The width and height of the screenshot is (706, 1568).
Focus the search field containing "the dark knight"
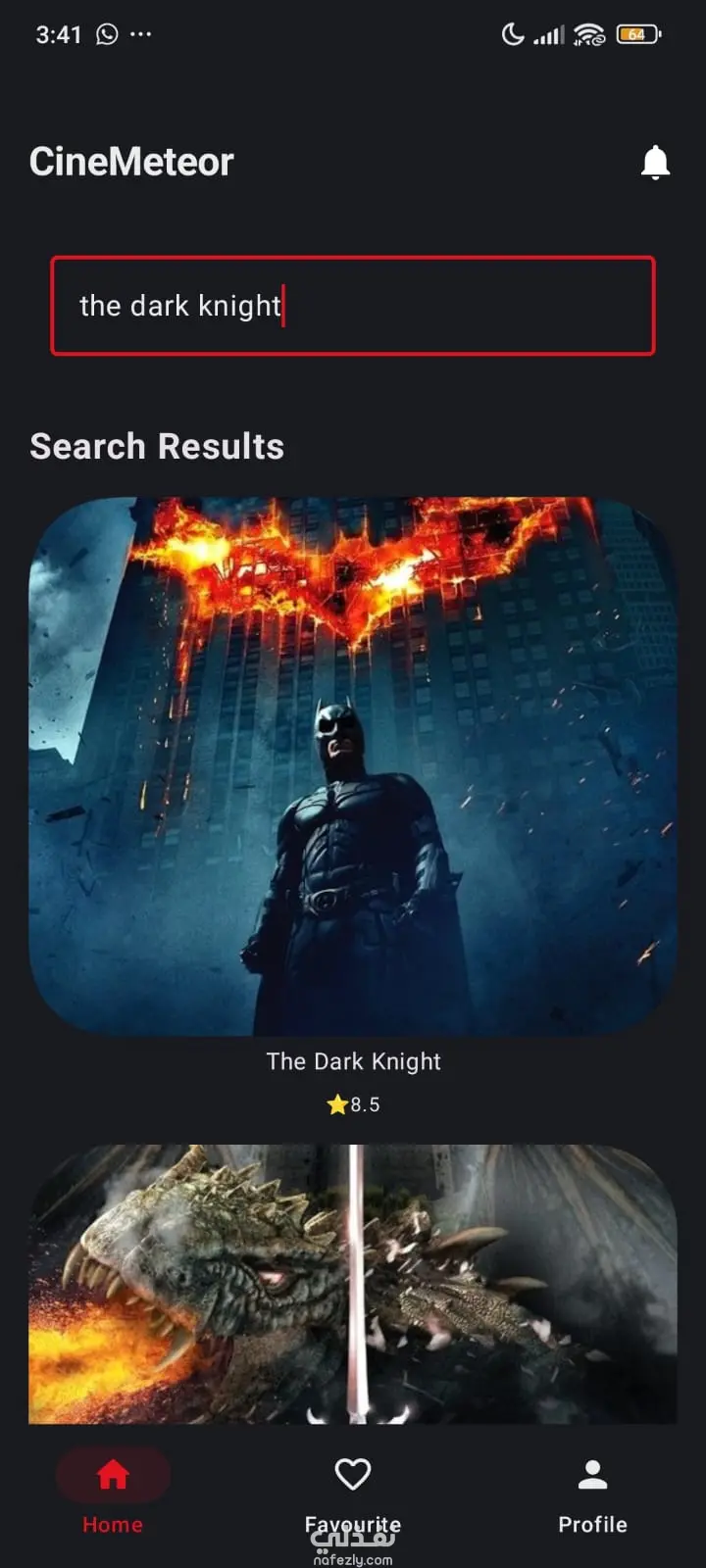[353, 306]
